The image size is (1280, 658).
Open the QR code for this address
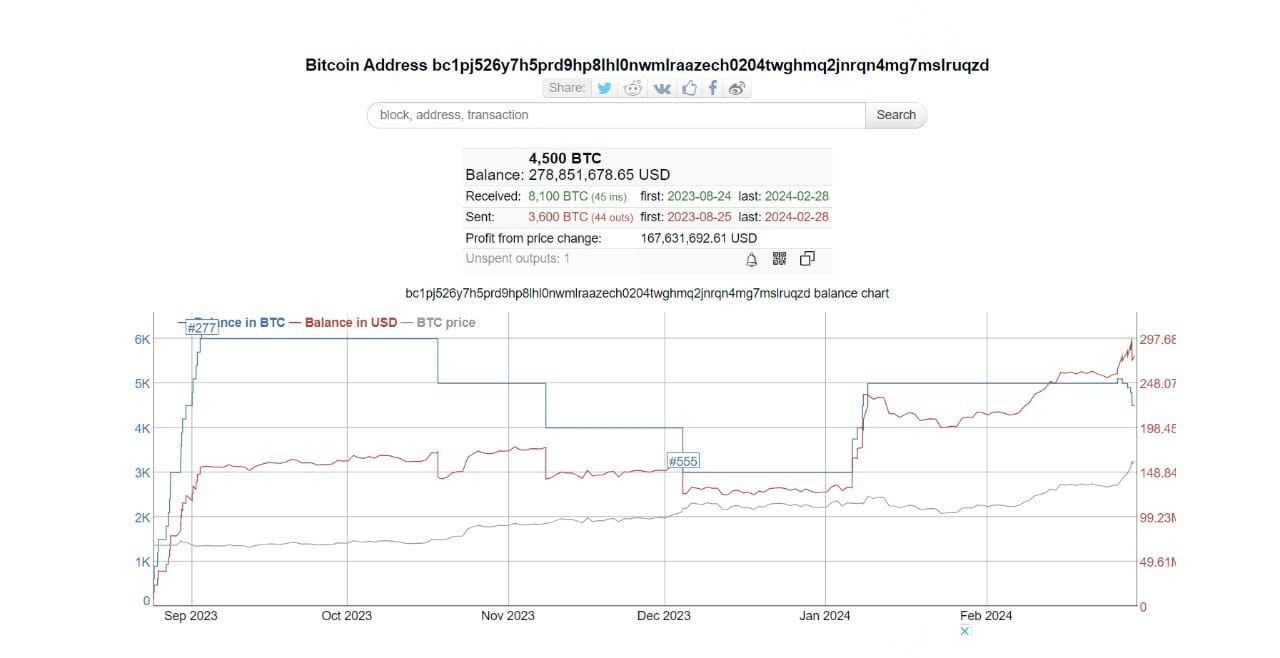tap(780, 259)
